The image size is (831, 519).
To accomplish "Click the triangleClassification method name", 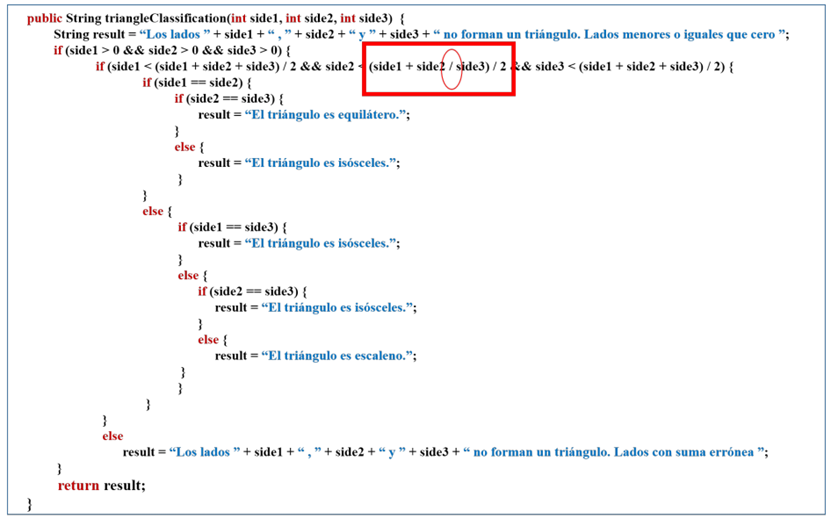I will pos(169,19).
